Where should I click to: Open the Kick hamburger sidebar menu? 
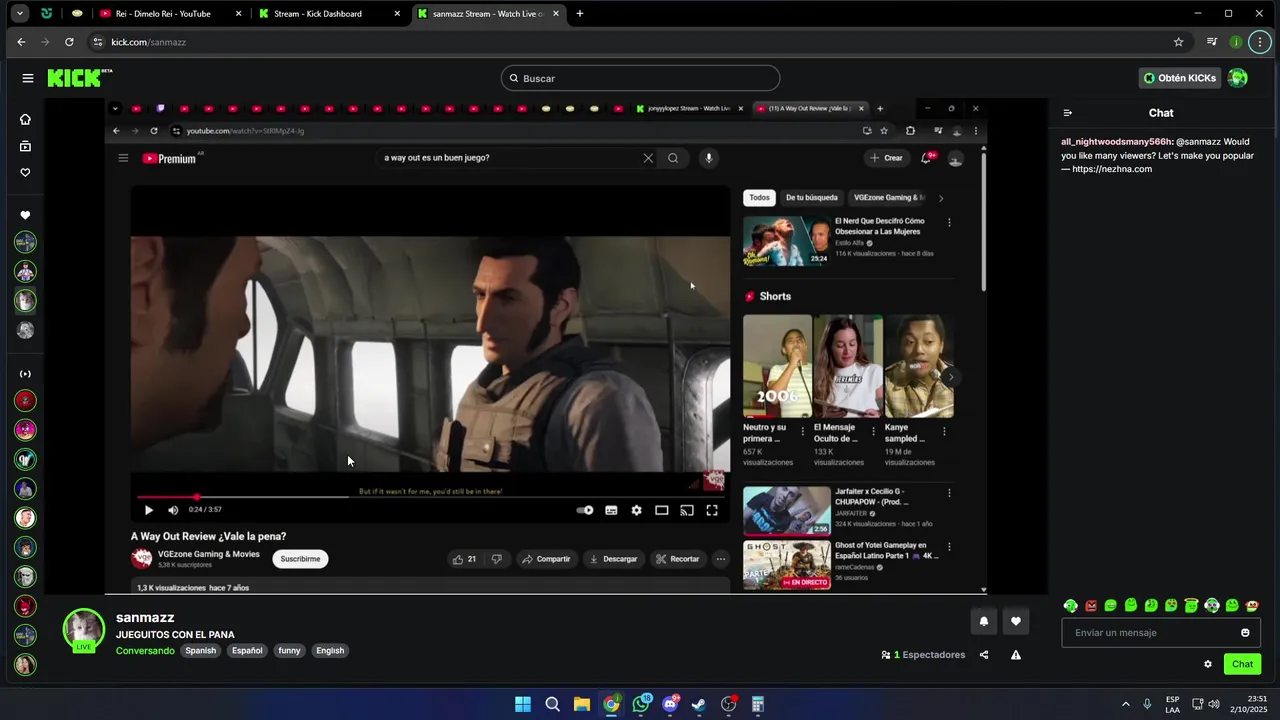[27, 78]
